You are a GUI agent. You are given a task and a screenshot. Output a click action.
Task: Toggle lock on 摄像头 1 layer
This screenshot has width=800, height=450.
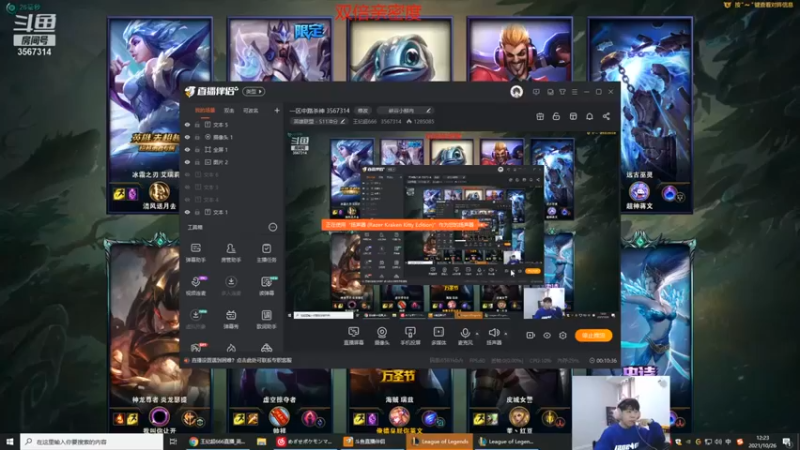tap(197, 137)
